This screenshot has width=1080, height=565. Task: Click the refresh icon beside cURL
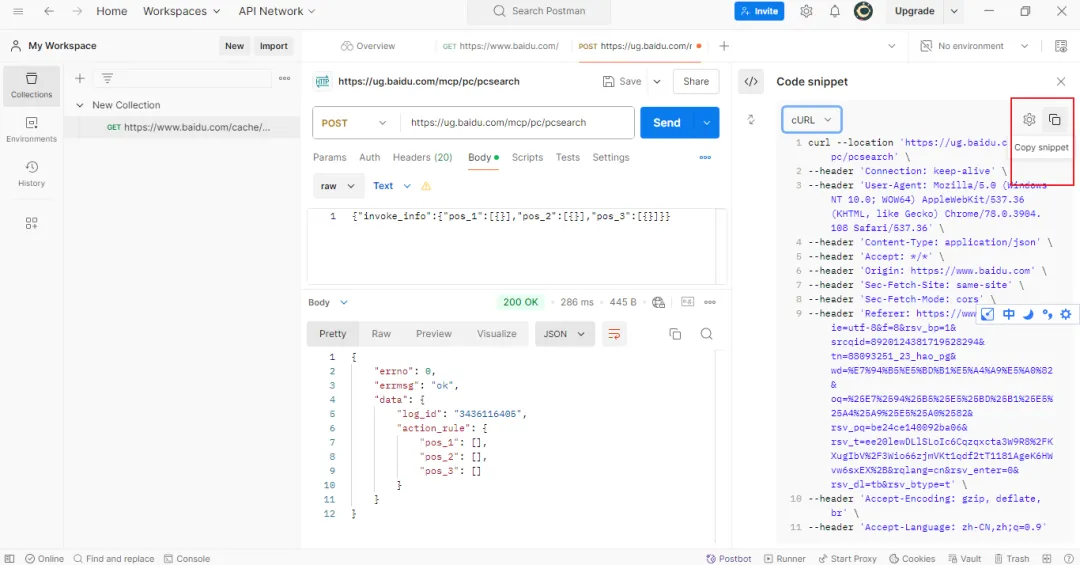click(x=751, y=120)
